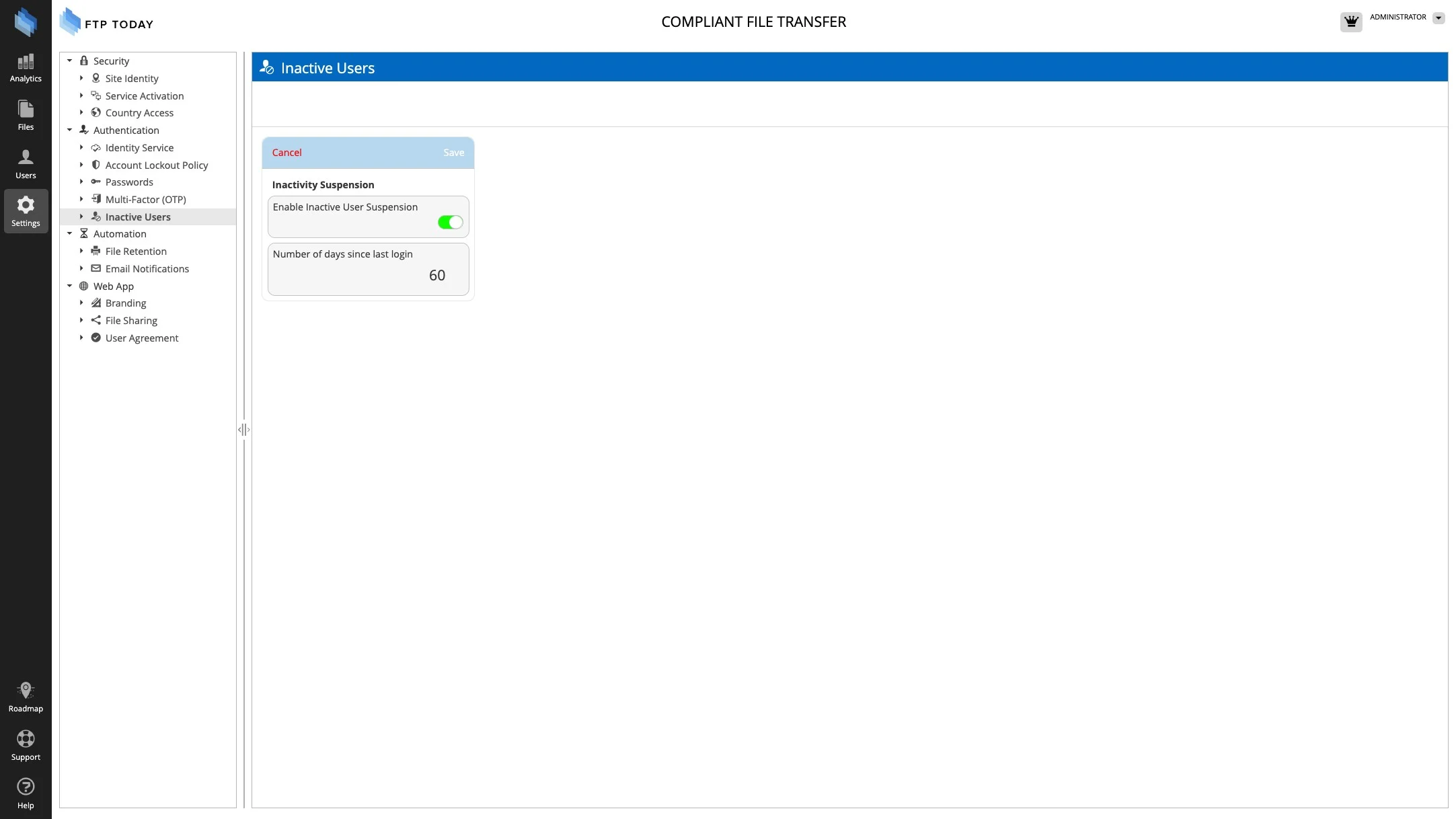The width and height of the screenshot is (1456, 819).
Task: Click the Help question mark icon
Action: [x=26, y=787]
